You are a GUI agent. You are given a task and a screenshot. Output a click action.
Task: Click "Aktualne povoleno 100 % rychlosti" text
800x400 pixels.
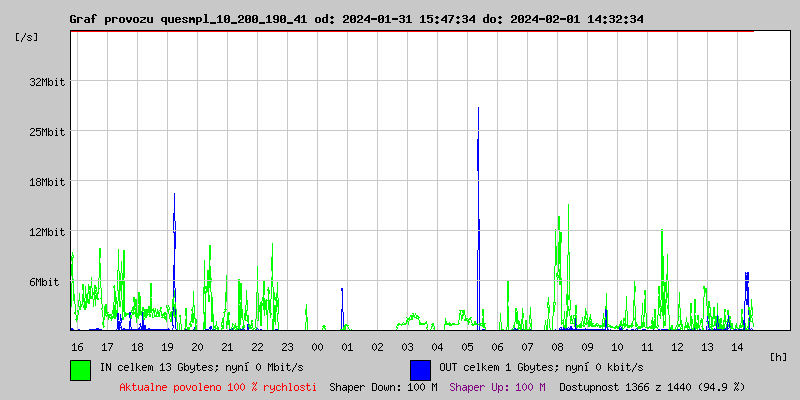click(x=218, y=387)
